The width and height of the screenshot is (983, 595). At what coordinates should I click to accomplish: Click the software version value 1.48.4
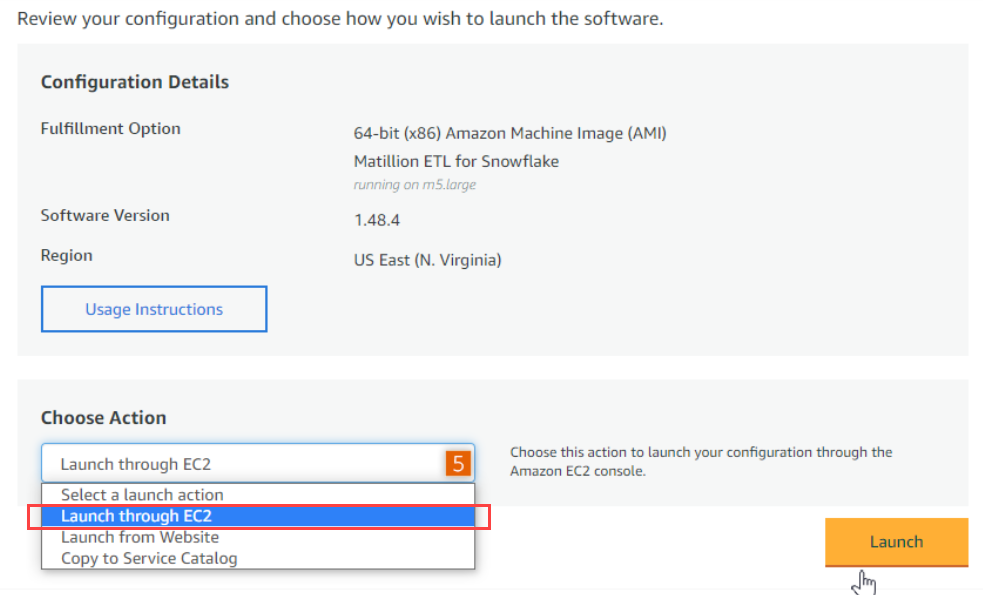pyautogui.click(x=376, y=220)
